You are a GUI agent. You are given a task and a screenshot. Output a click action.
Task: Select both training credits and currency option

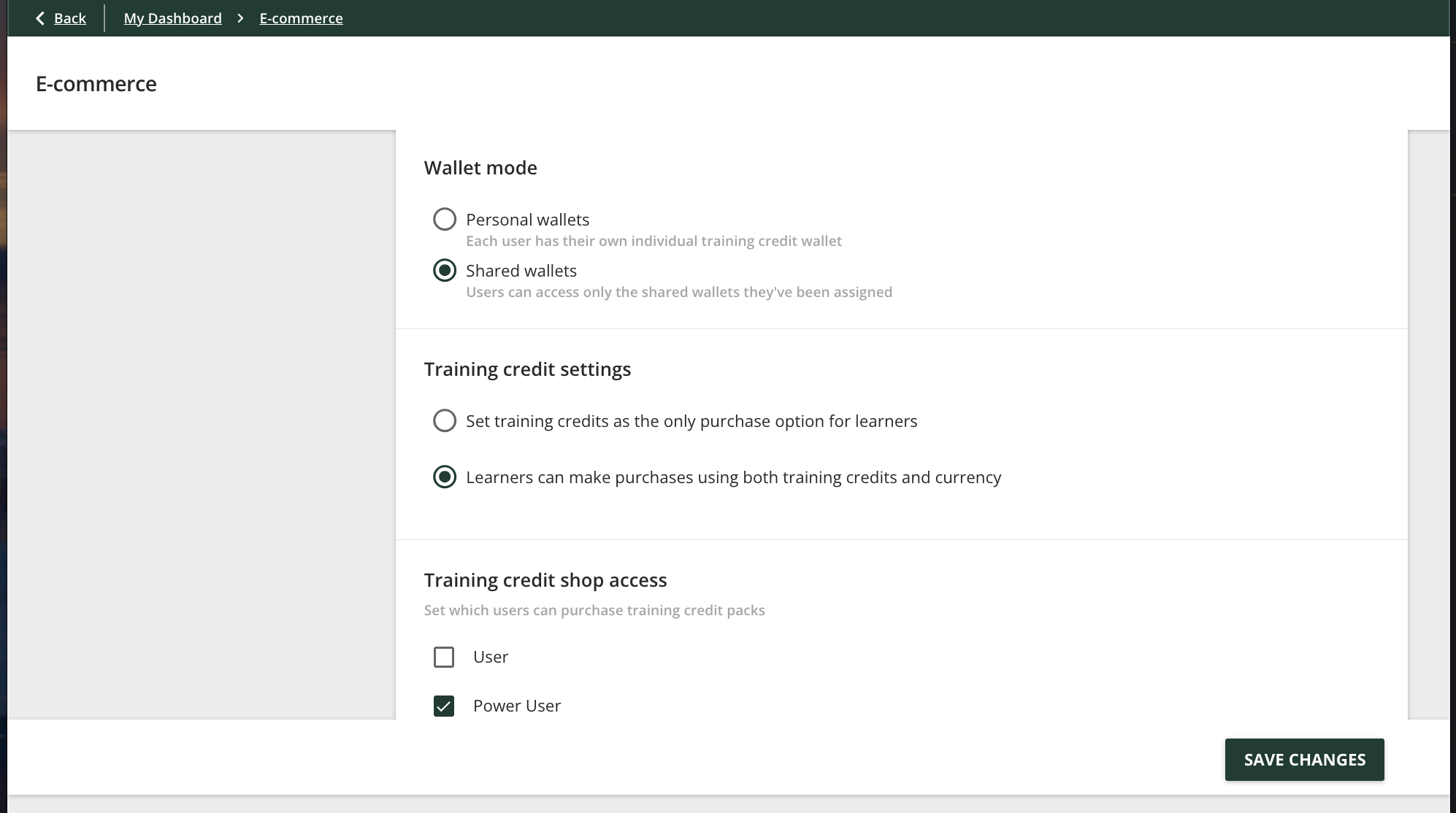pyautogui.click(x=445, y=477)
